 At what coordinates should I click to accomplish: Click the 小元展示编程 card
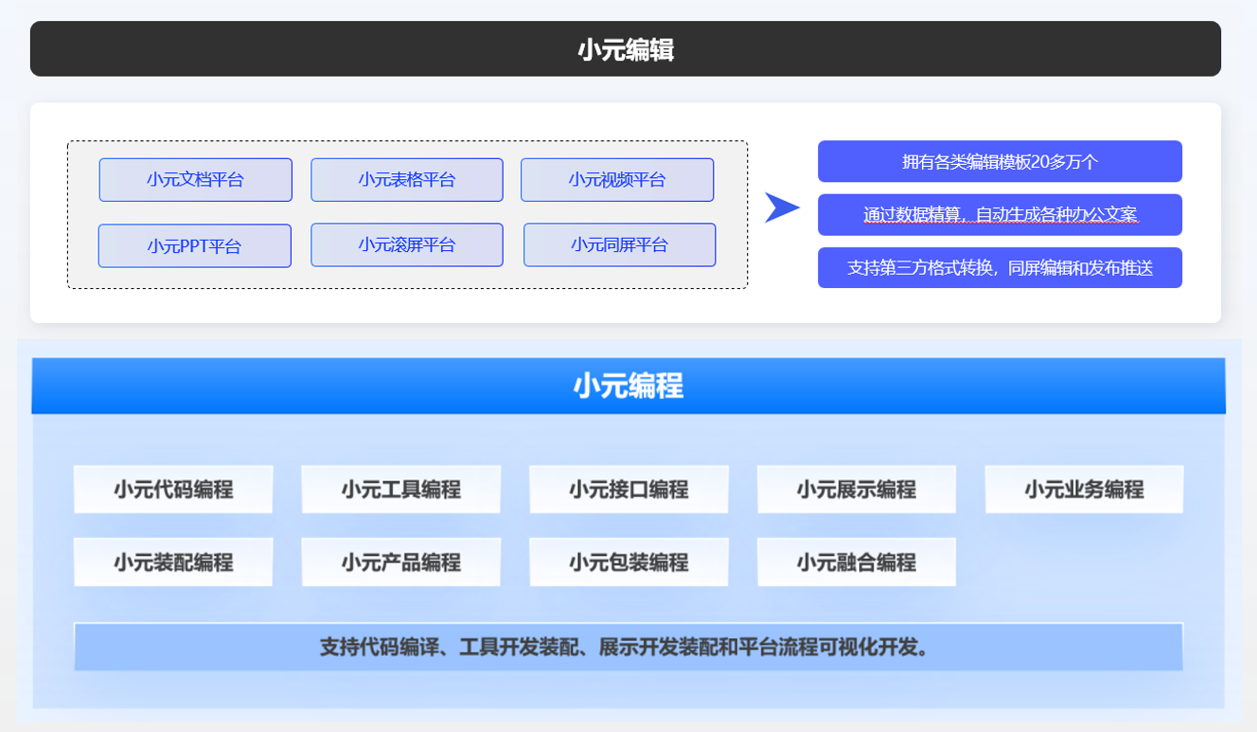[x=857, y=490]
